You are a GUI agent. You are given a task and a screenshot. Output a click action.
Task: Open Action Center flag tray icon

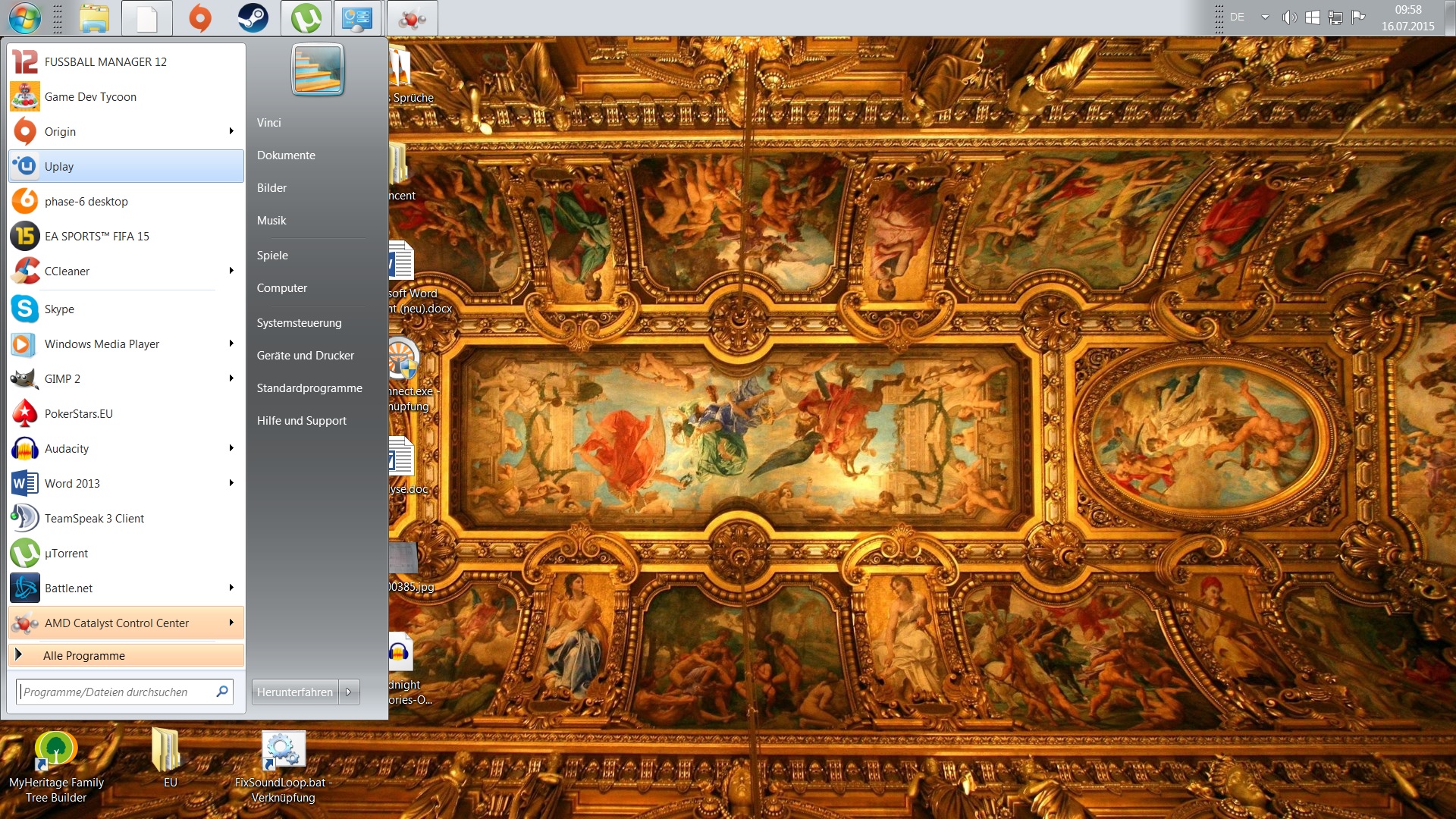click(x=1358, y=17)
